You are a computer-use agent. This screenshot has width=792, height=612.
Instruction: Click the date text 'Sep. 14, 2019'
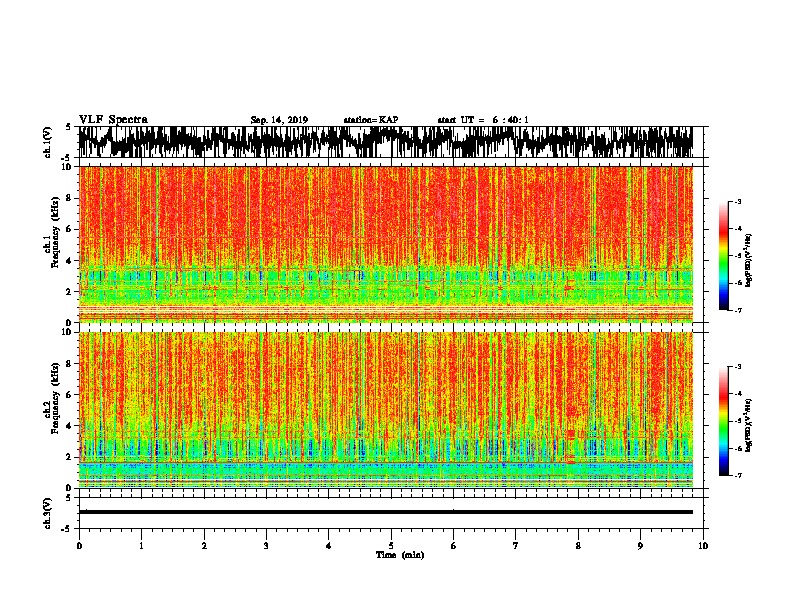(x=279, y=120)
